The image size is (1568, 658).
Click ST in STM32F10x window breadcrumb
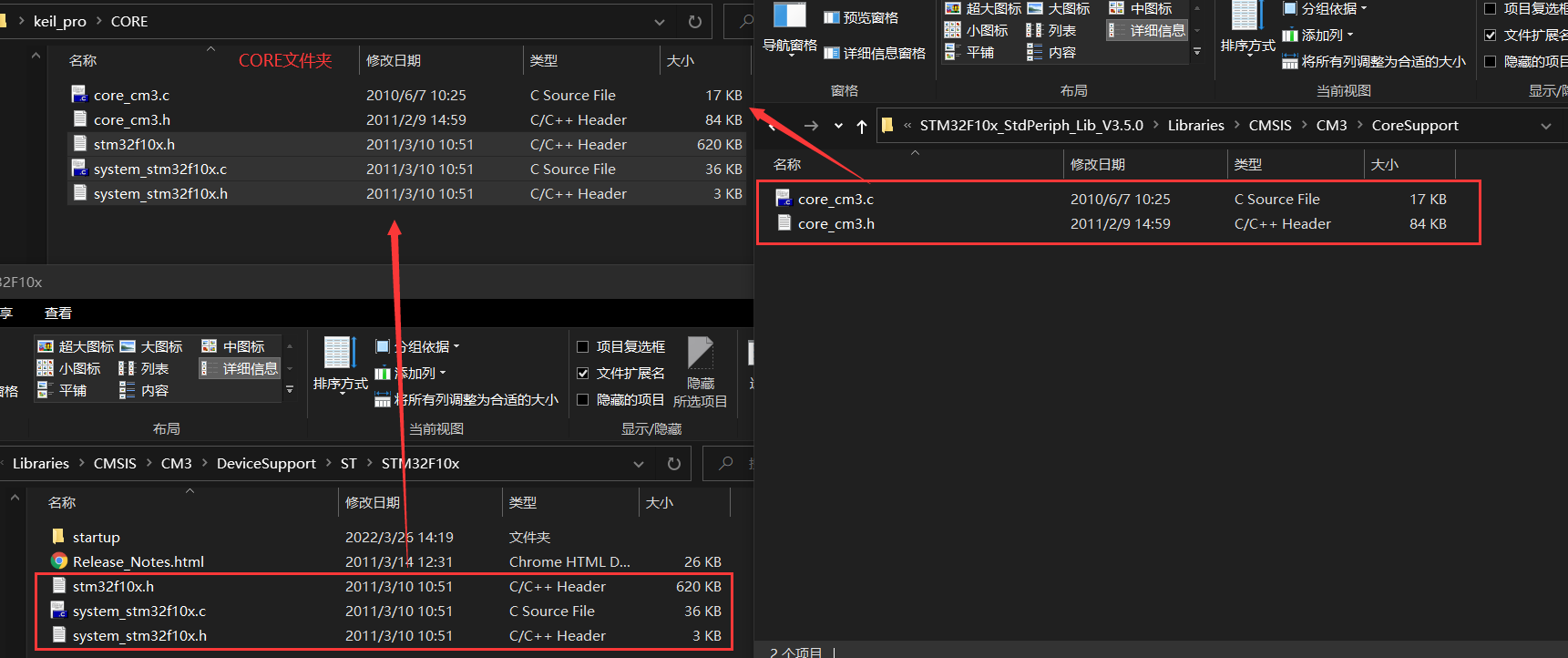[348, 464]
